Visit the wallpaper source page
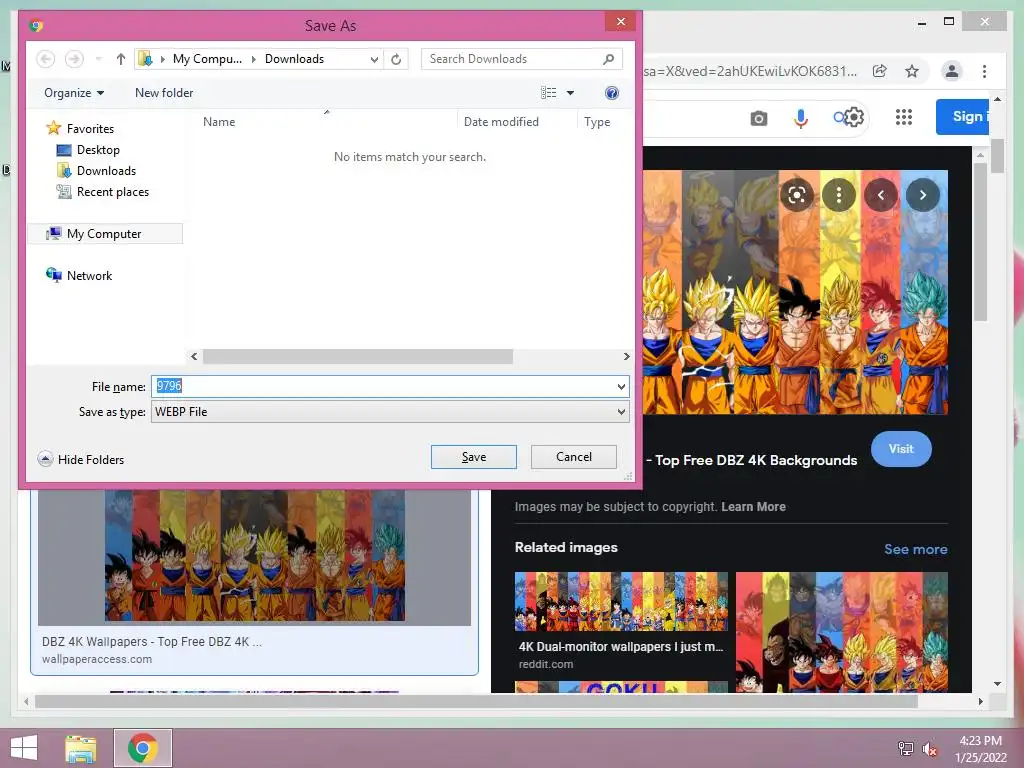 [901, 449]
